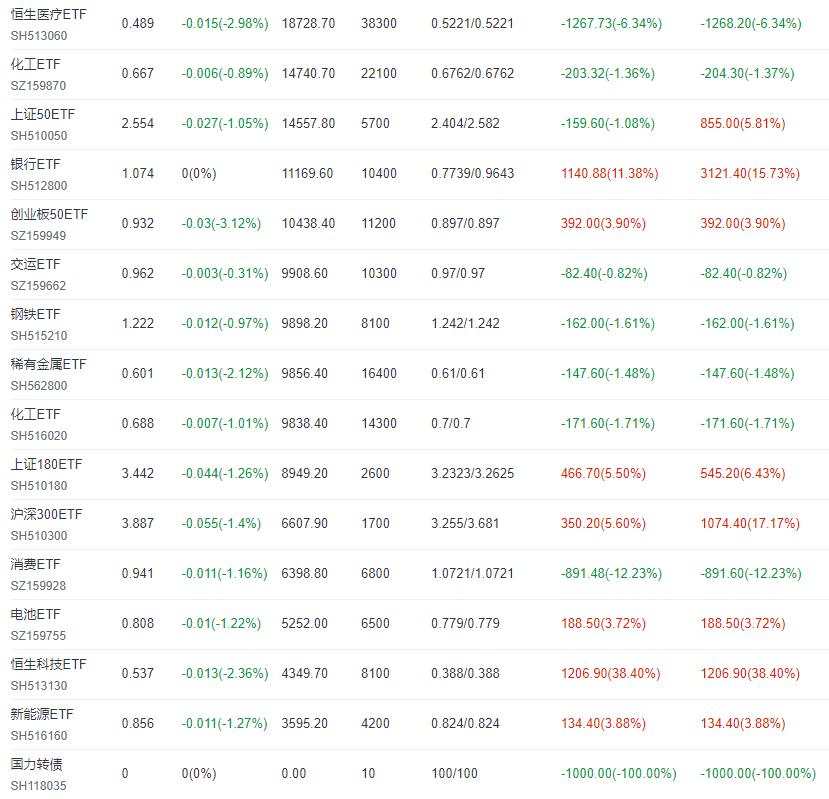Click the cost value 0.388/0.388
829x799 pixels.
(x=465, y=674)
